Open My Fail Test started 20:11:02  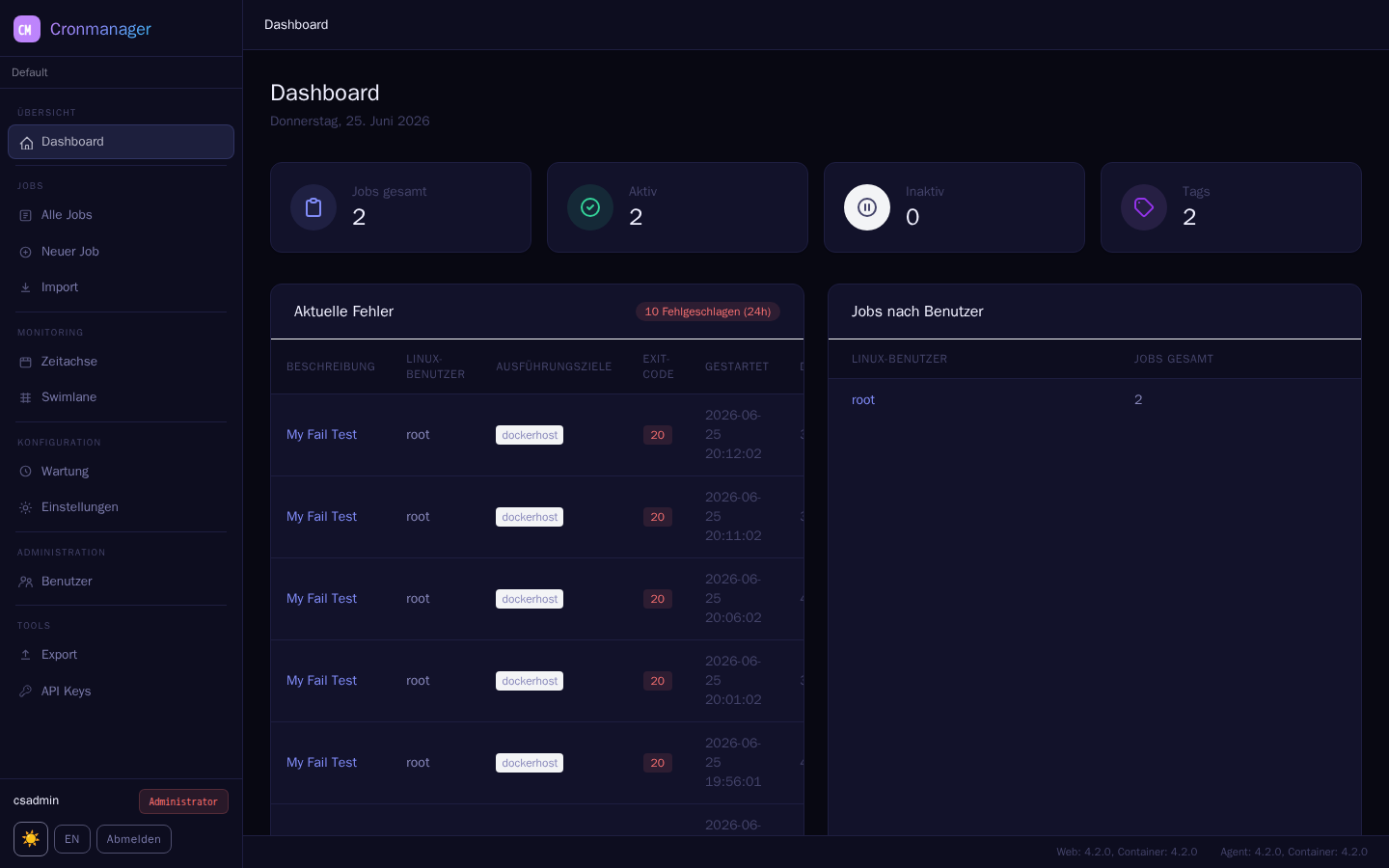pyautogui.click(x=321, y=517)
